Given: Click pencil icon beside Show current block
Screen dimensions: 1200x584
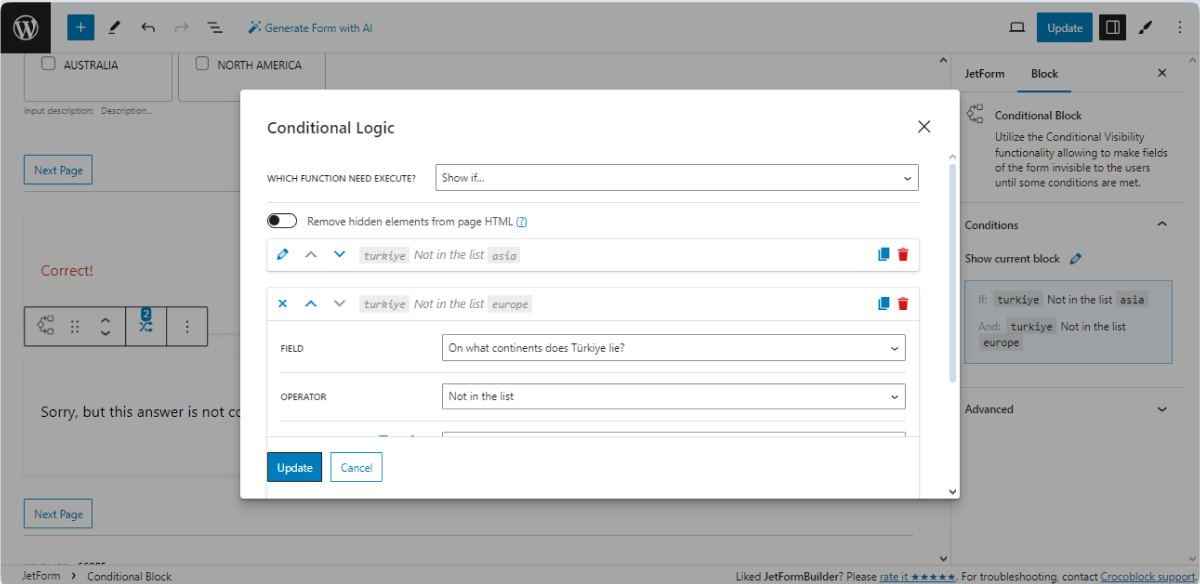Looking at the screenshot, I should (x=1075, y=258).
